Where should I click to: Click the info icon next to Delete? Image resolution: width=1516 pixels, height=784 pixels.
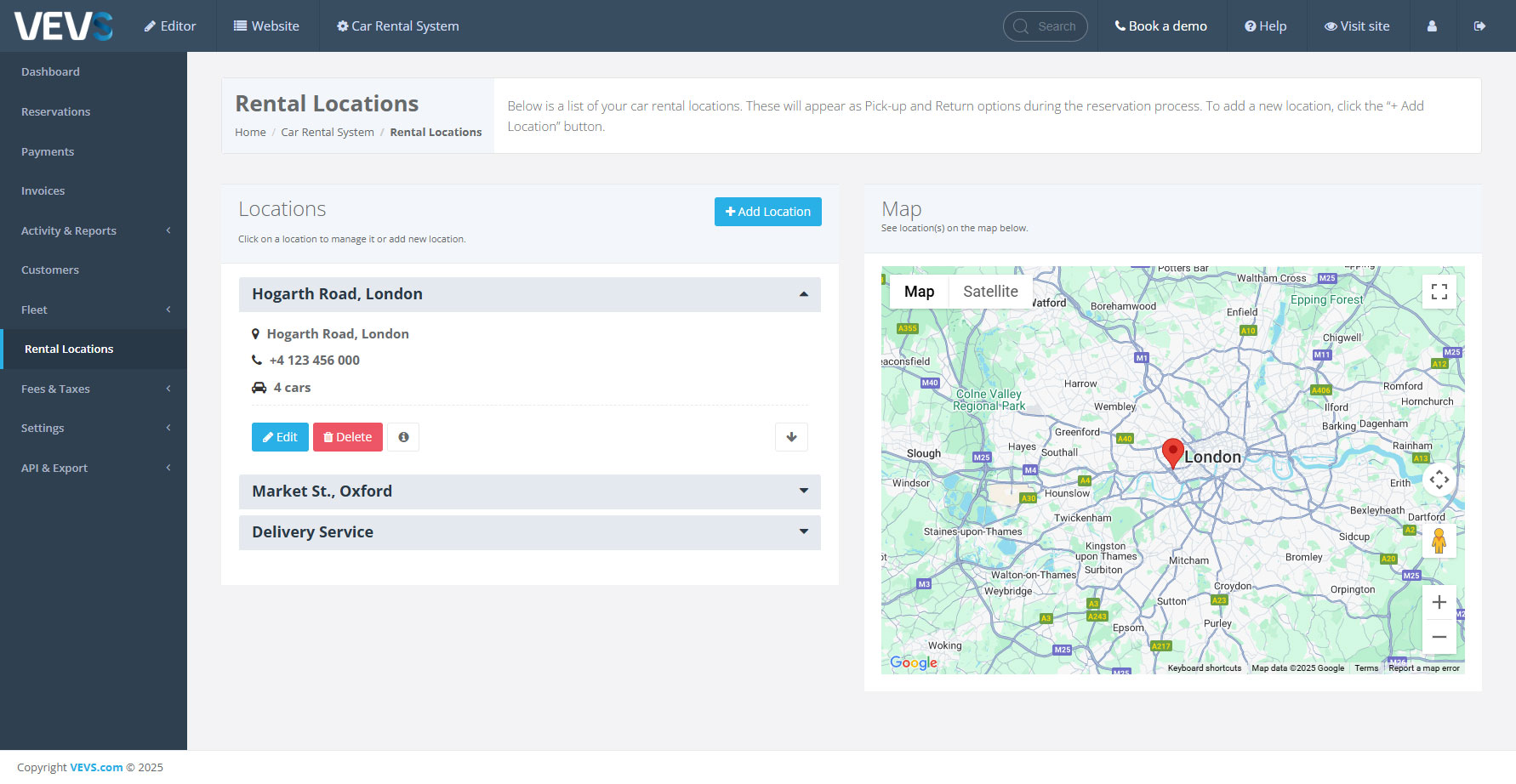(x=403, y=437)
